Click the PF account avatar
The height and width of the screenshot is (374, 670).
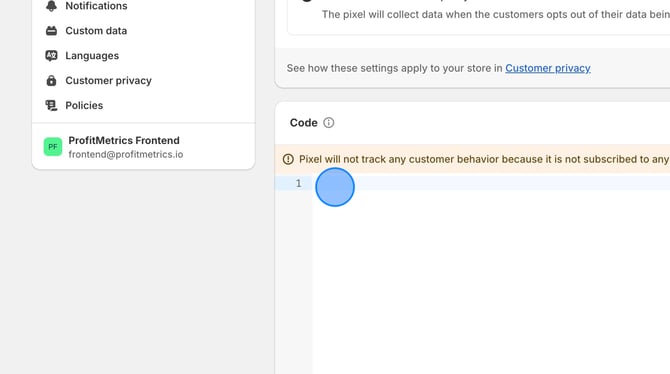point(53,147)
